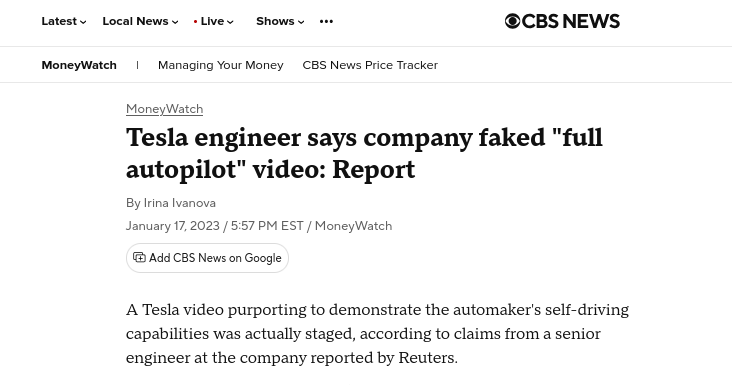732x385 pixels.
Task: Click MoneyWatch in the dateline
Action: pyautogui.click(x=353, y=226)
